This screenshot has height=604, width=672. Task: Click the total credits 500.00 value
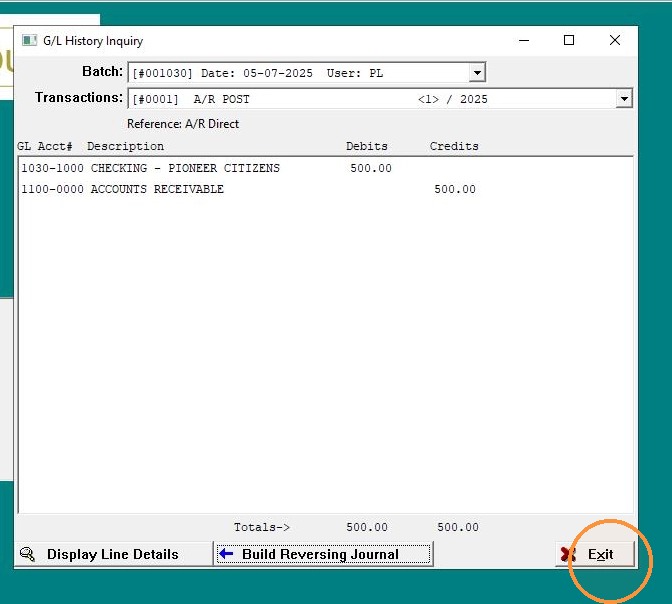(458, 527)
